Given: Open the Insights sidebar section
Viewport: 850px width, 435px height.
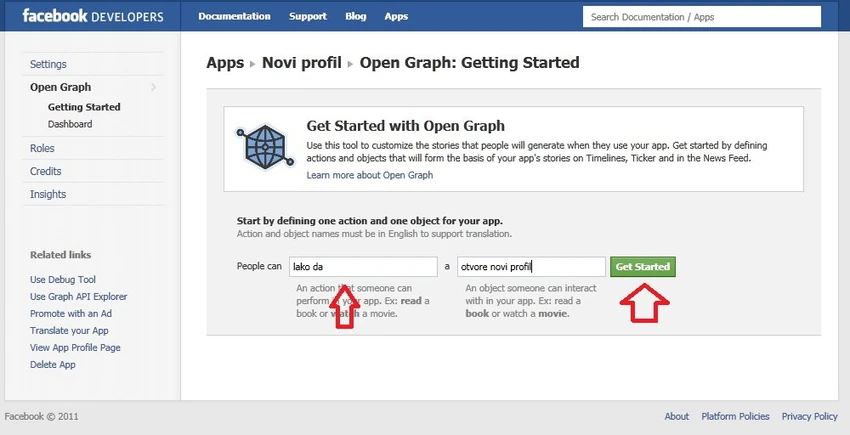Looking at the screenshot, I should (48, 194).
